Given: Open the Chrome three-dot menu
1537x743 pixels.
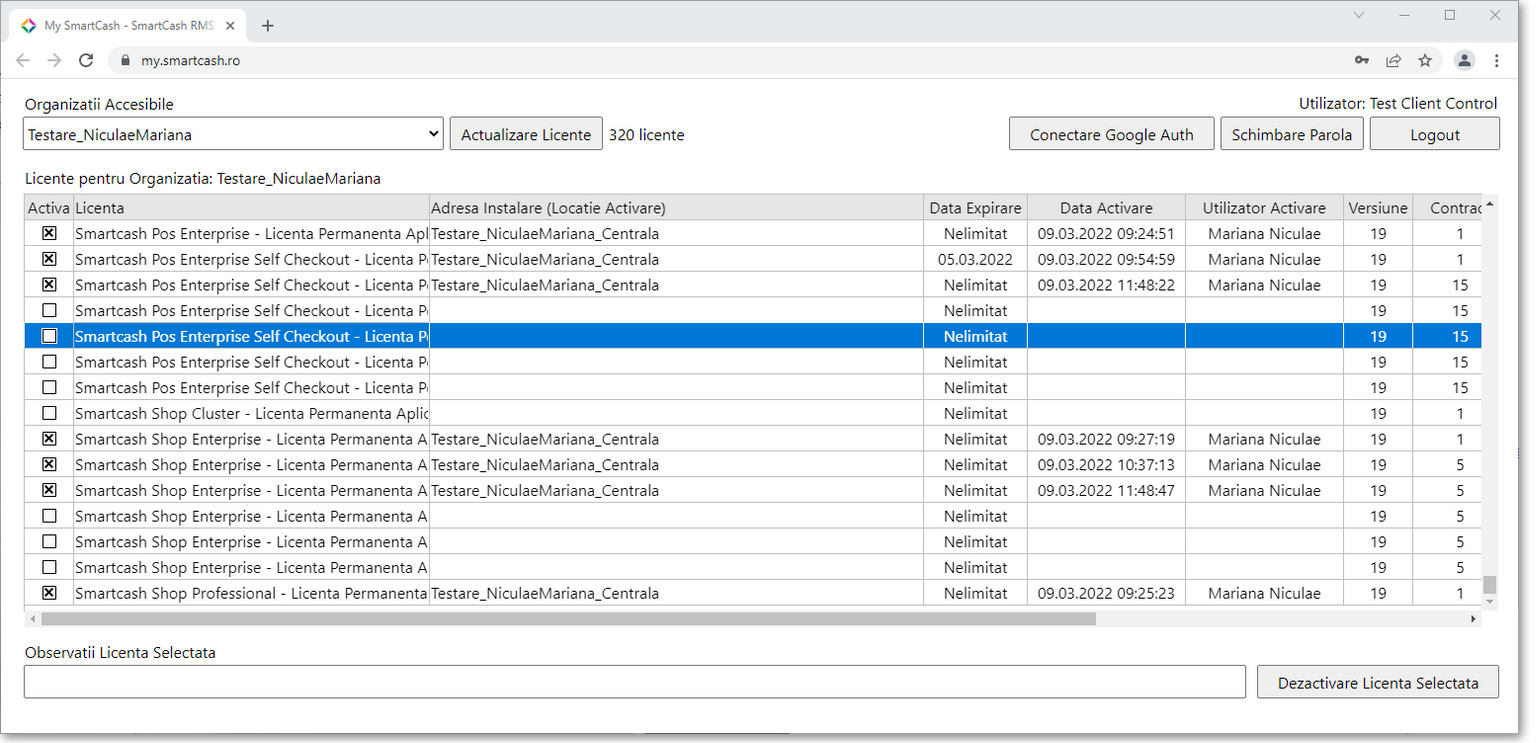Looking at the screenshot, I should 1497,60.
